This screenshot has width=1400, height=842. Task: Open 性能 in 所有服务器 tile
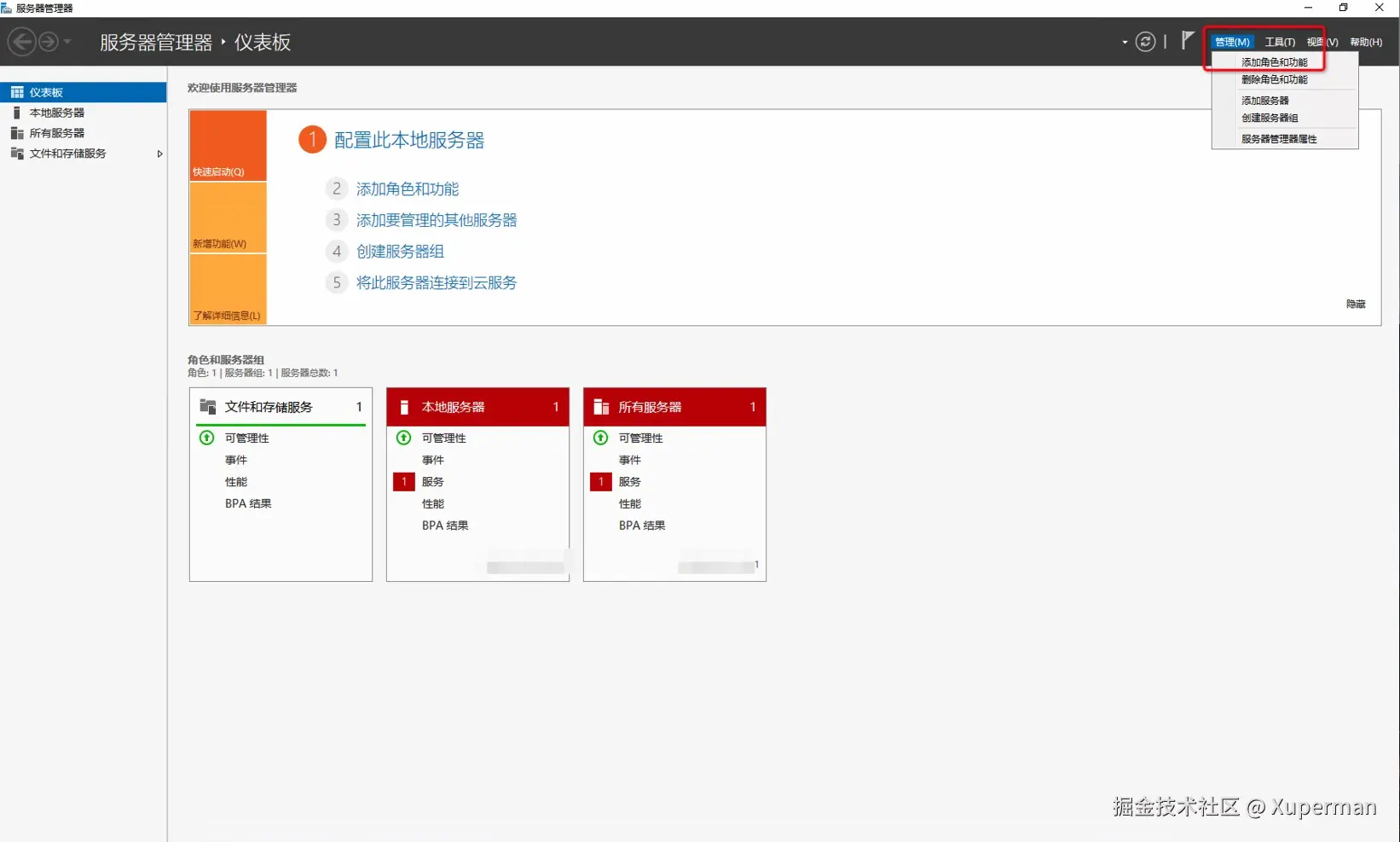(630, 504)
